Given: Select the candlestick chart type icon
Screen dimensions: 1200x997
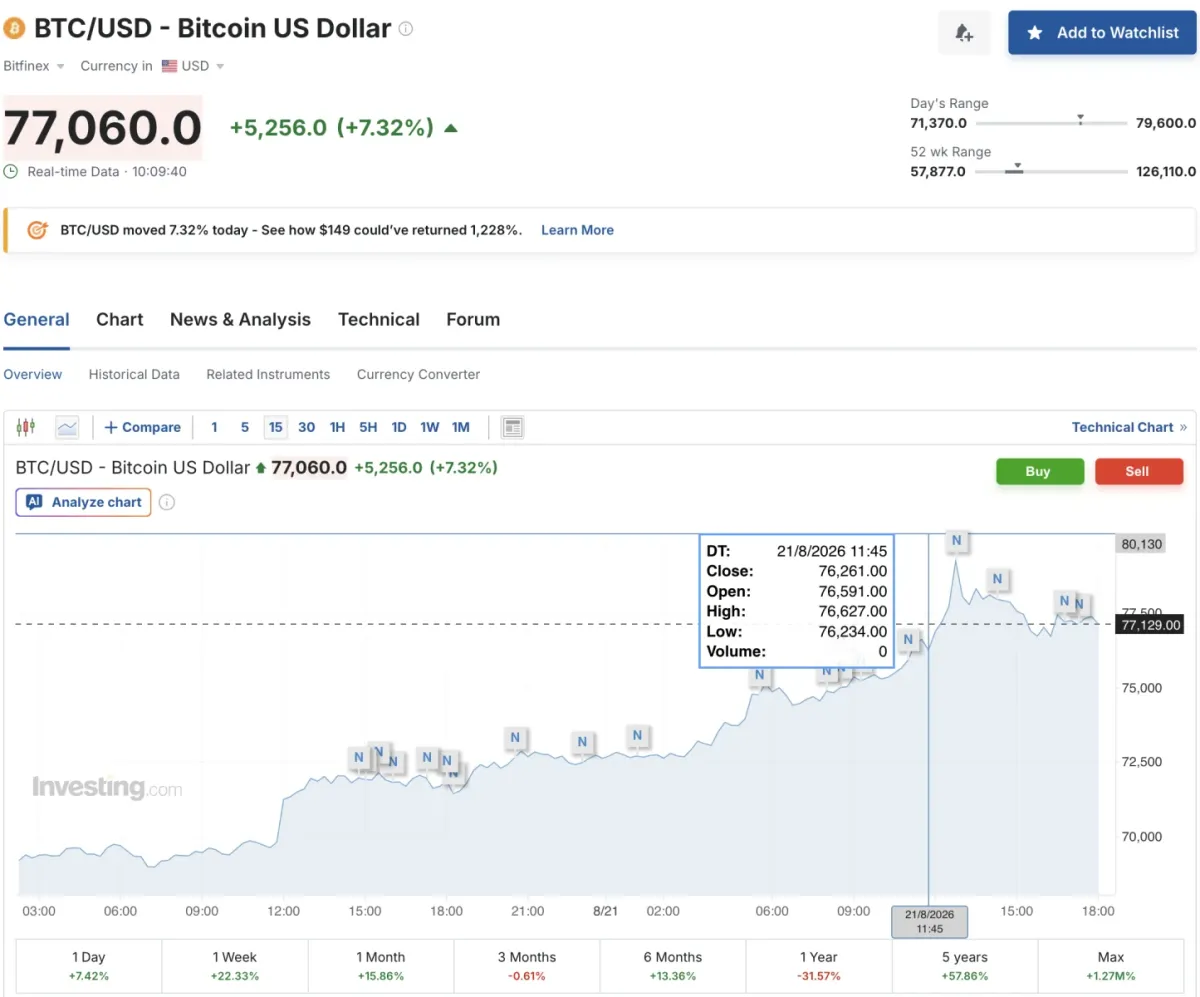Looking at the screenshot, I should [26, 427].
